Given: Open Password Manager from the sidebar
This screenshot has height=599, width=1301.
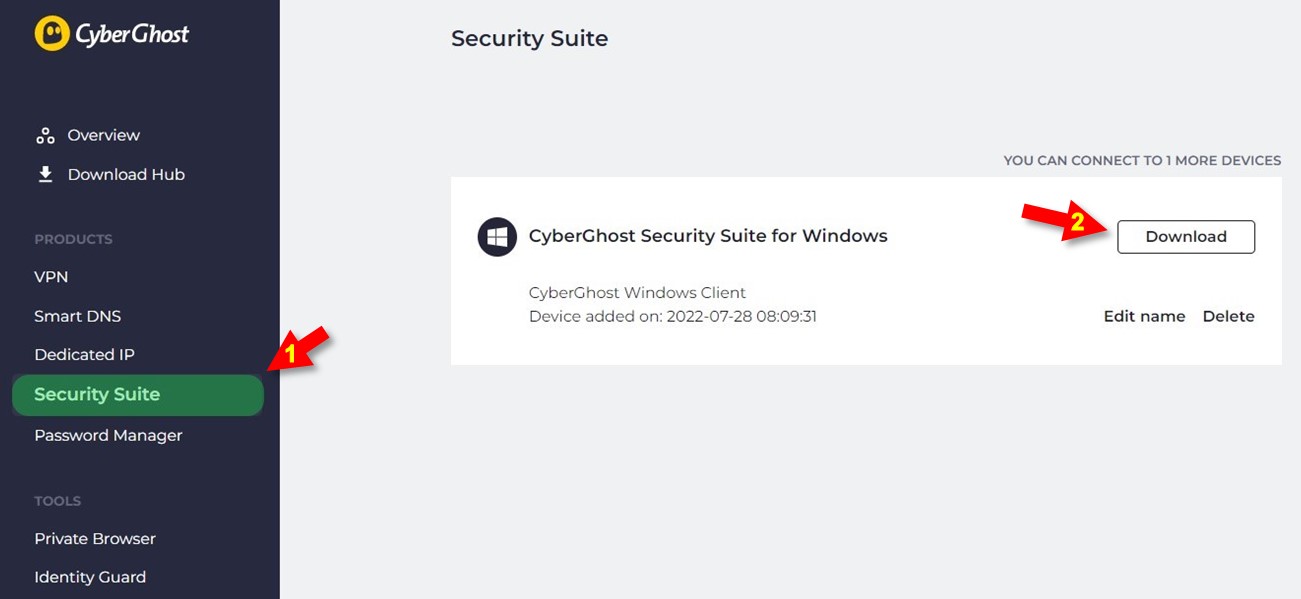Looking at the screenshot, I should click(108, 435).
